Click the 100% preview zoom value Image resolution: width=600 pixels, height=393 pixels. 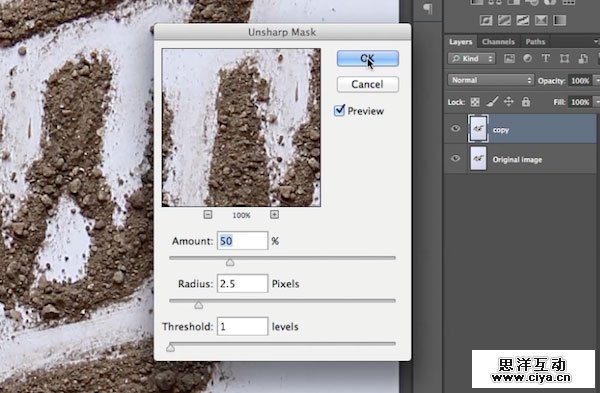click(241, 215)
